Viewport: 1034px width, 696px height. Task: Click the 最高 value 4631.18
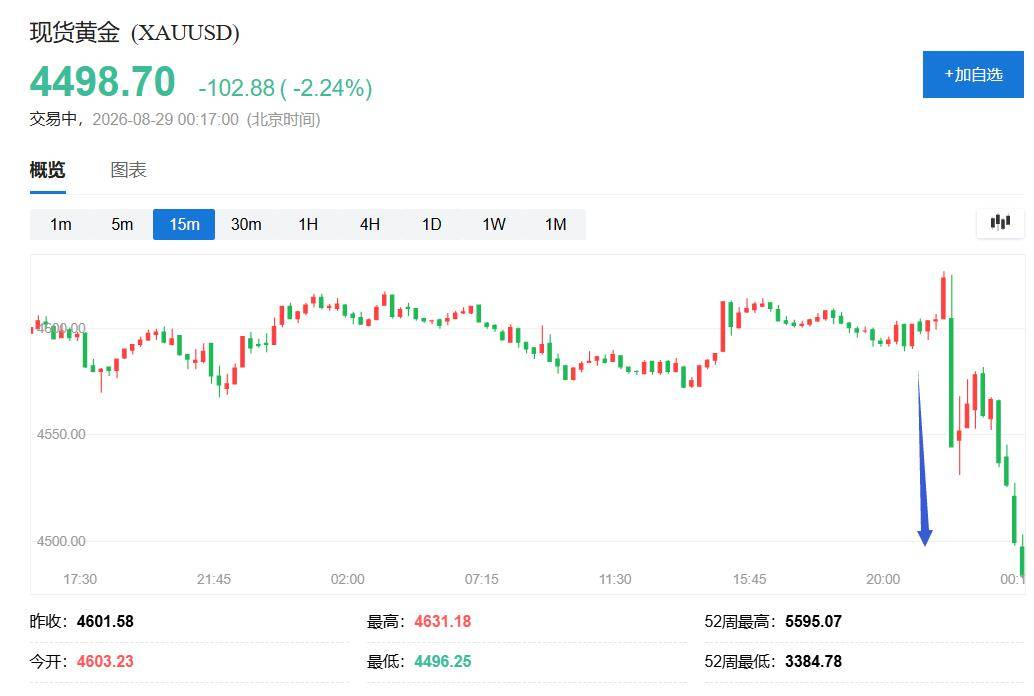click(442, 621)
